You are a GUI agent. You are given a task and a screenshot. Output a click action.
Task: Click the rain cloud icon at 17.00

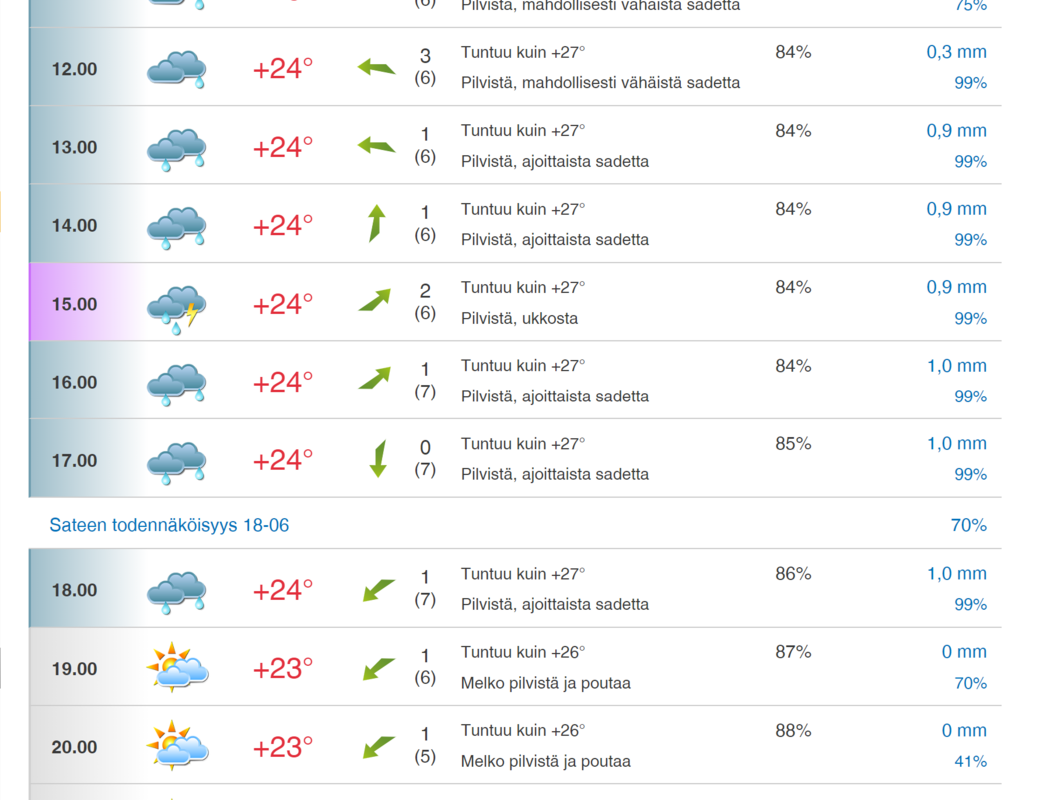[x=177, y=463]
